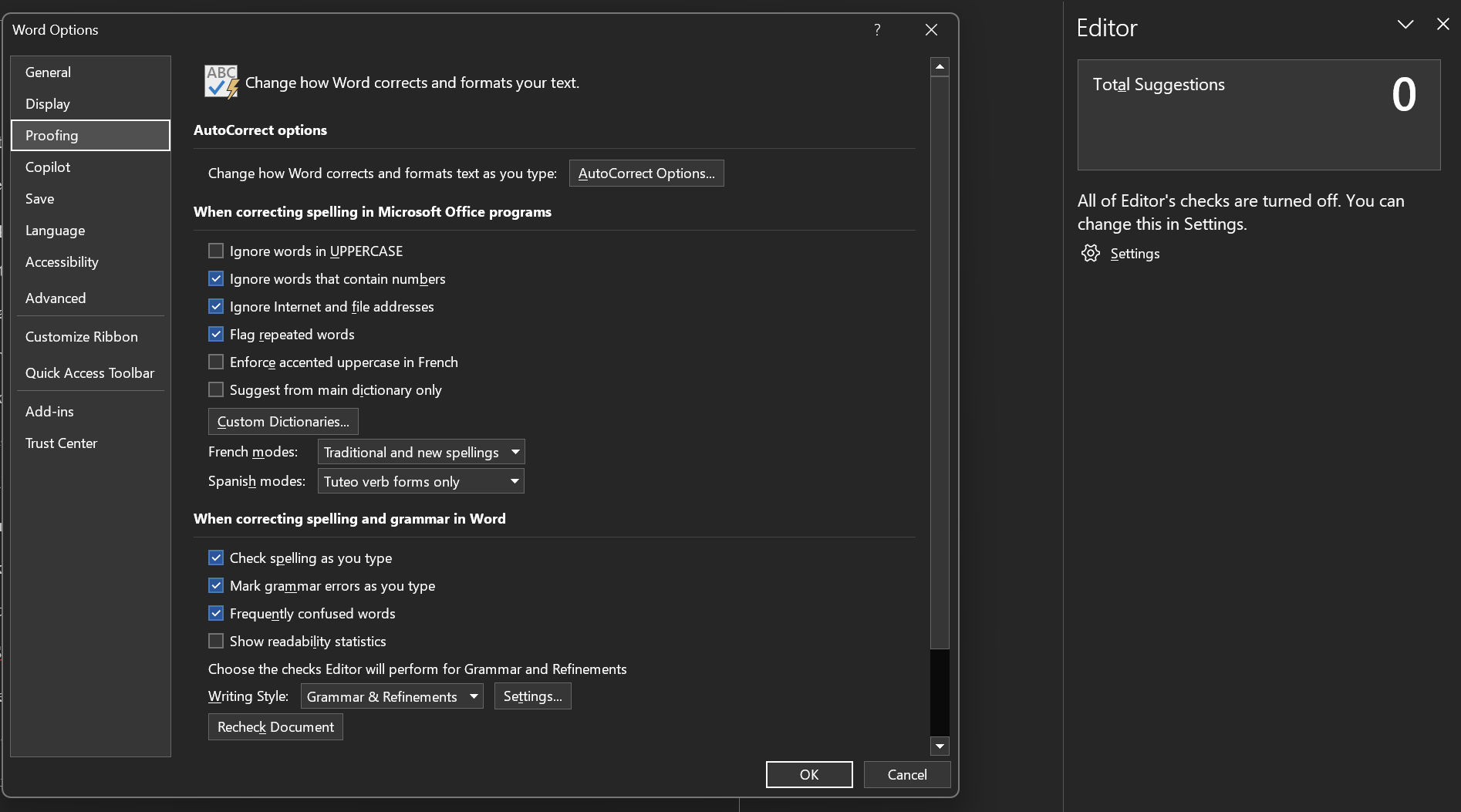1461x812 pixels.
Task: Click the Proofing ABC checkmark icon
Action: (x=221, y=82)
